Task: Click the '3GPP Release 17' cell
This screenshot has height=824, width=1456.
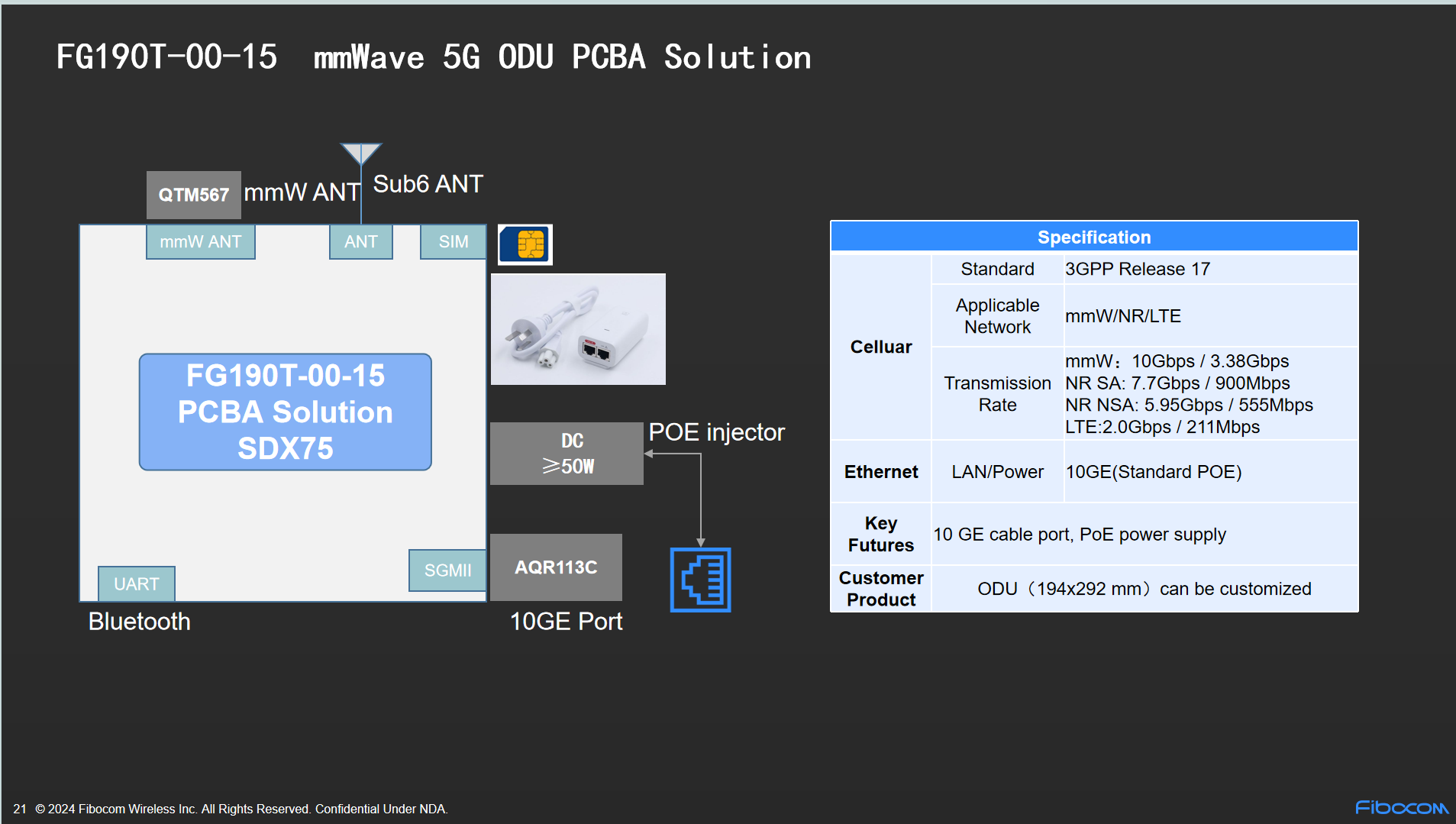Action: (x=1211, y=269)
